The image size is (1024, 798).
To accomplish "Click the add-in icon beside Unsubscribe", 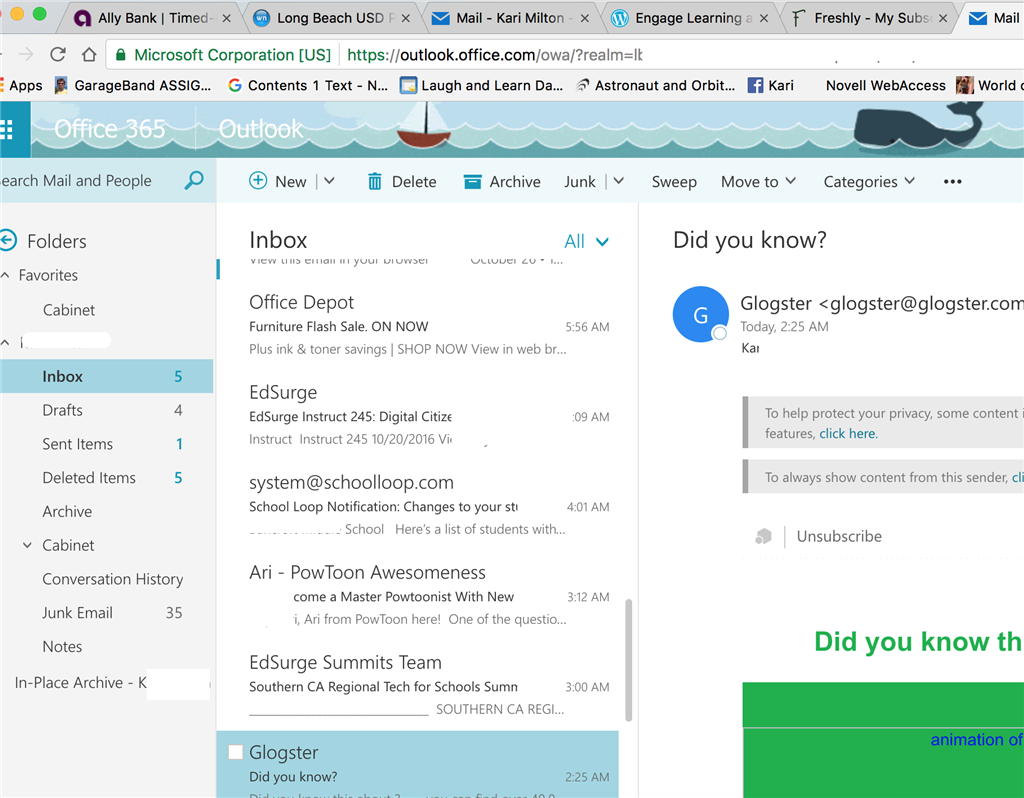I will 763,536.
